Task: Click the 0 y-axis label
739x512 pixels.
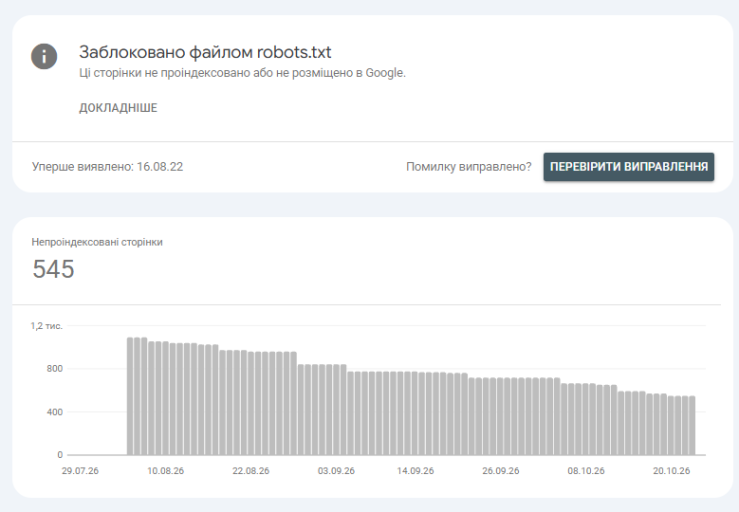Action: coord(60,455)
